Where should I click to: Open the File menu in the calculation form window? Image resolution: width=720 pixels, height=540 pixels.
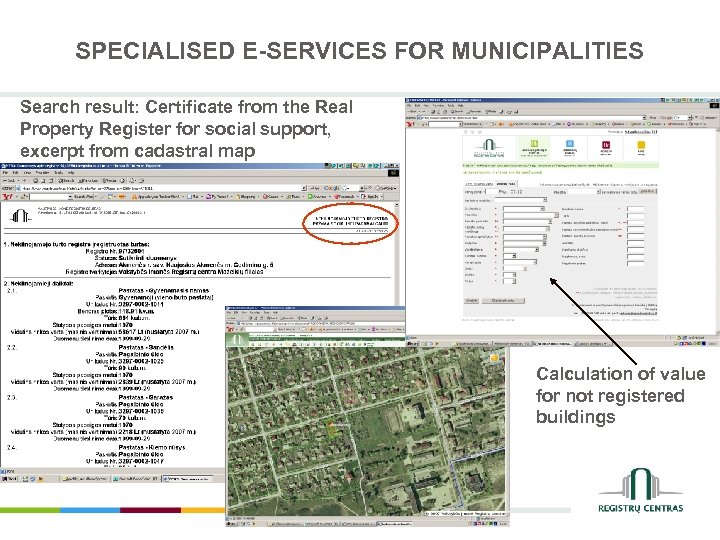pos(411,106)
